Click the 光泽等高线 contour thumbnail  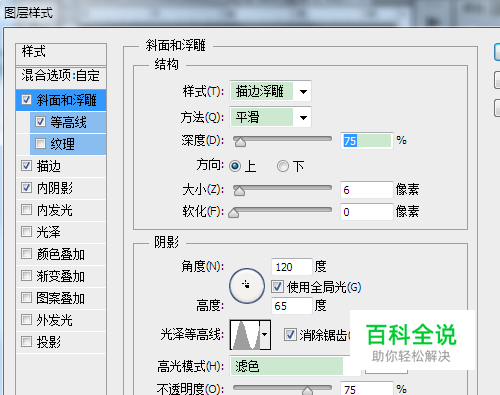tap(245, 335)
